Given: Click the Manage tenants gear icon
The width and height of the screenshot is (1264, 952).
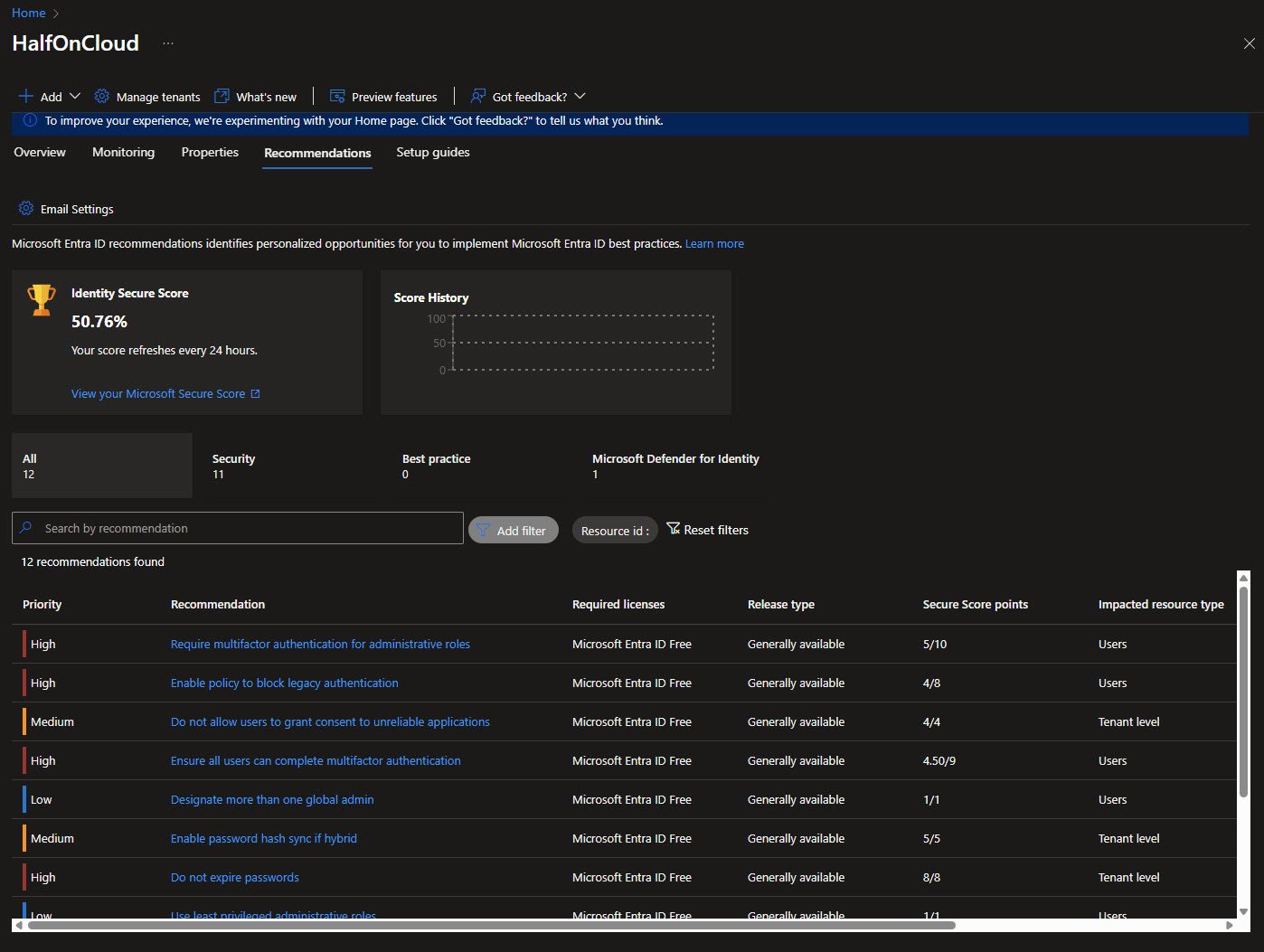Looking at the screenshot, I should click(x=102, y=97).
